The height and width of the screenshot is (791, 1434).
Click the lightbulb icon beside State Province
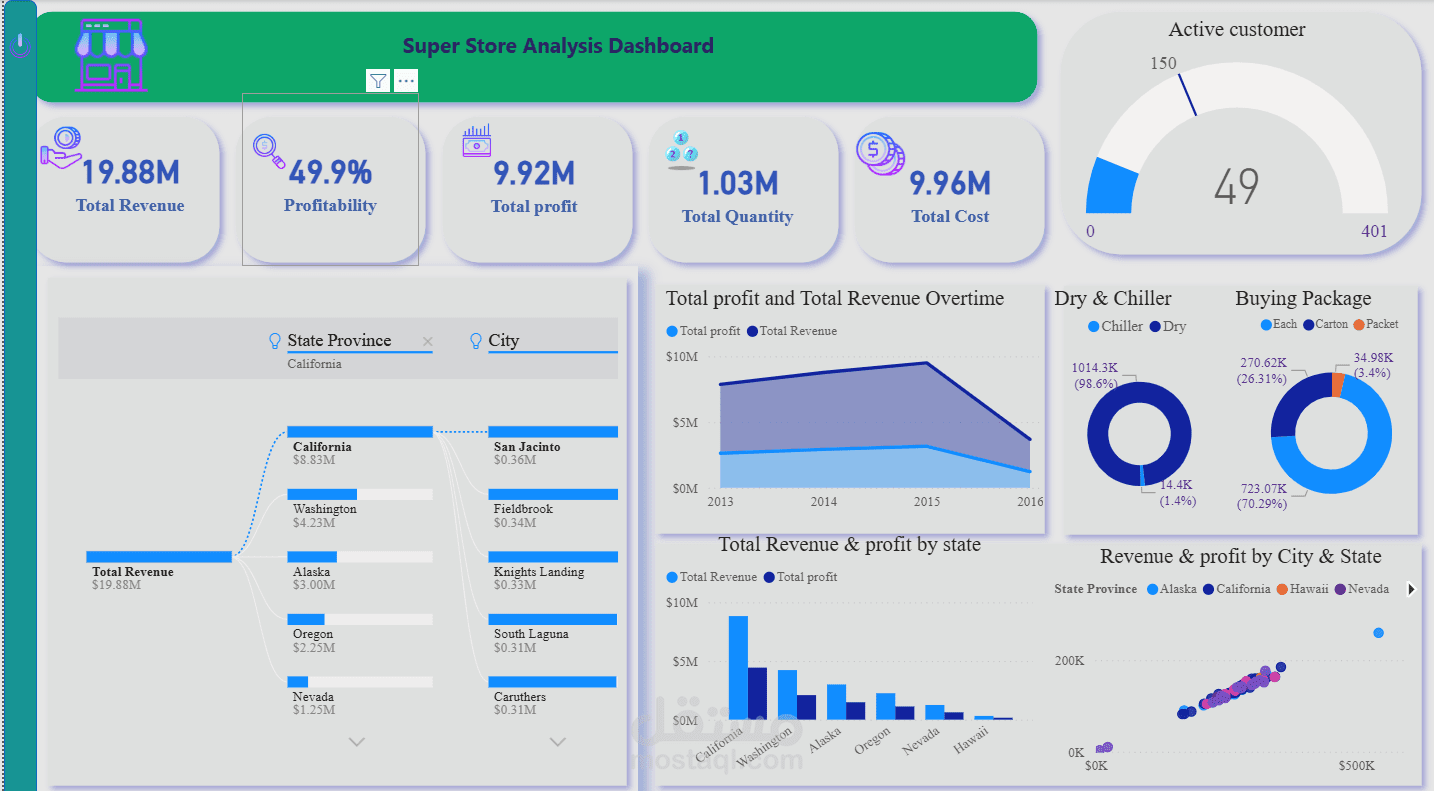click(276, 341)
